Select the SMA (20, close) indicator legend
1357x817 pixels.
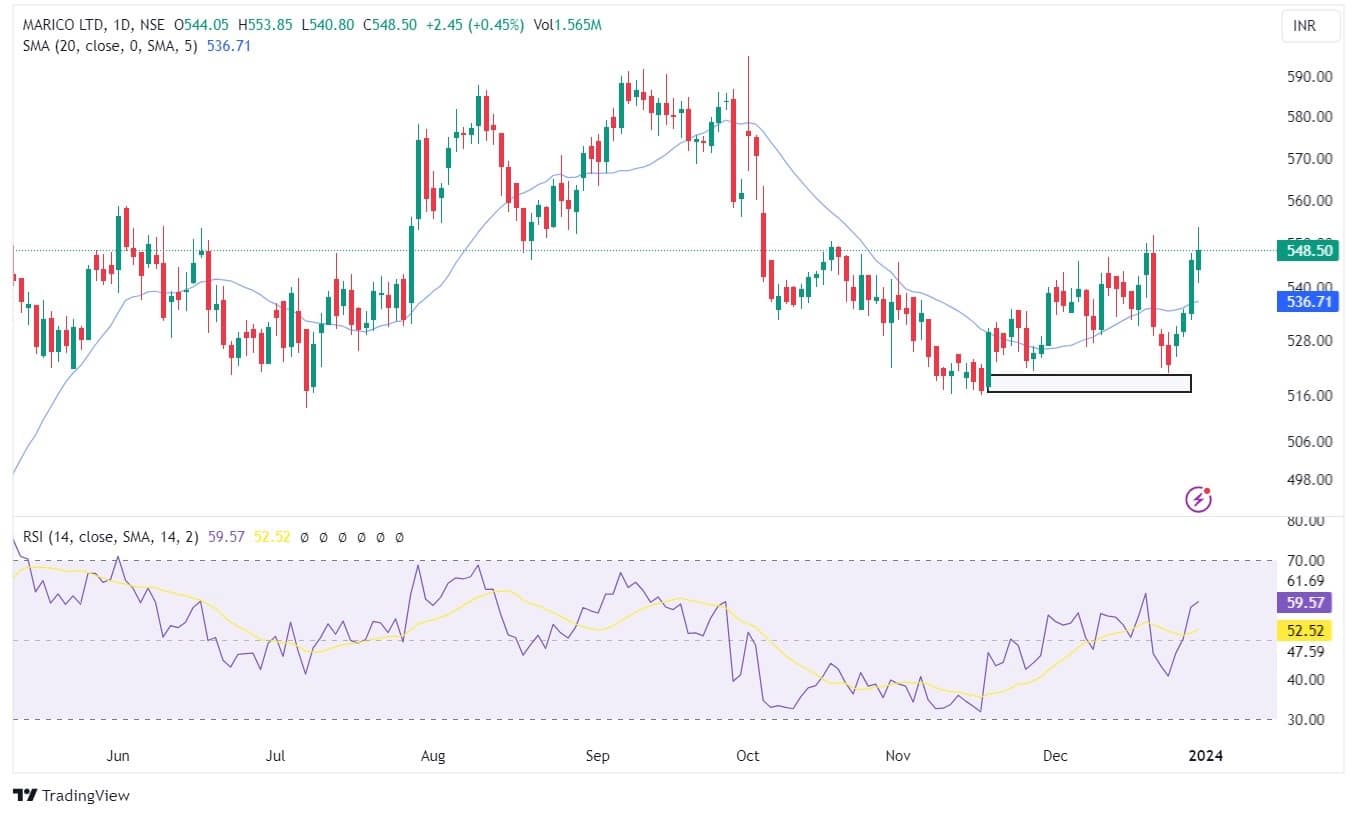(111, 45)
